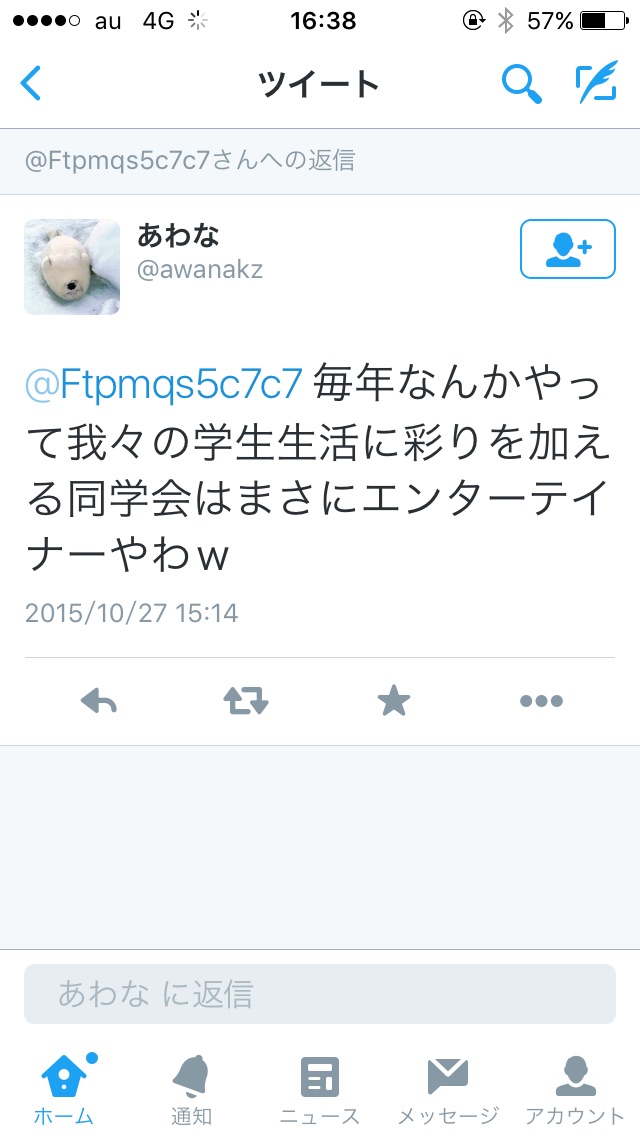The width and height of the screenshot is (640, 1136).
Task: Open the アカウント account tab
Action: coord(575,1089)
